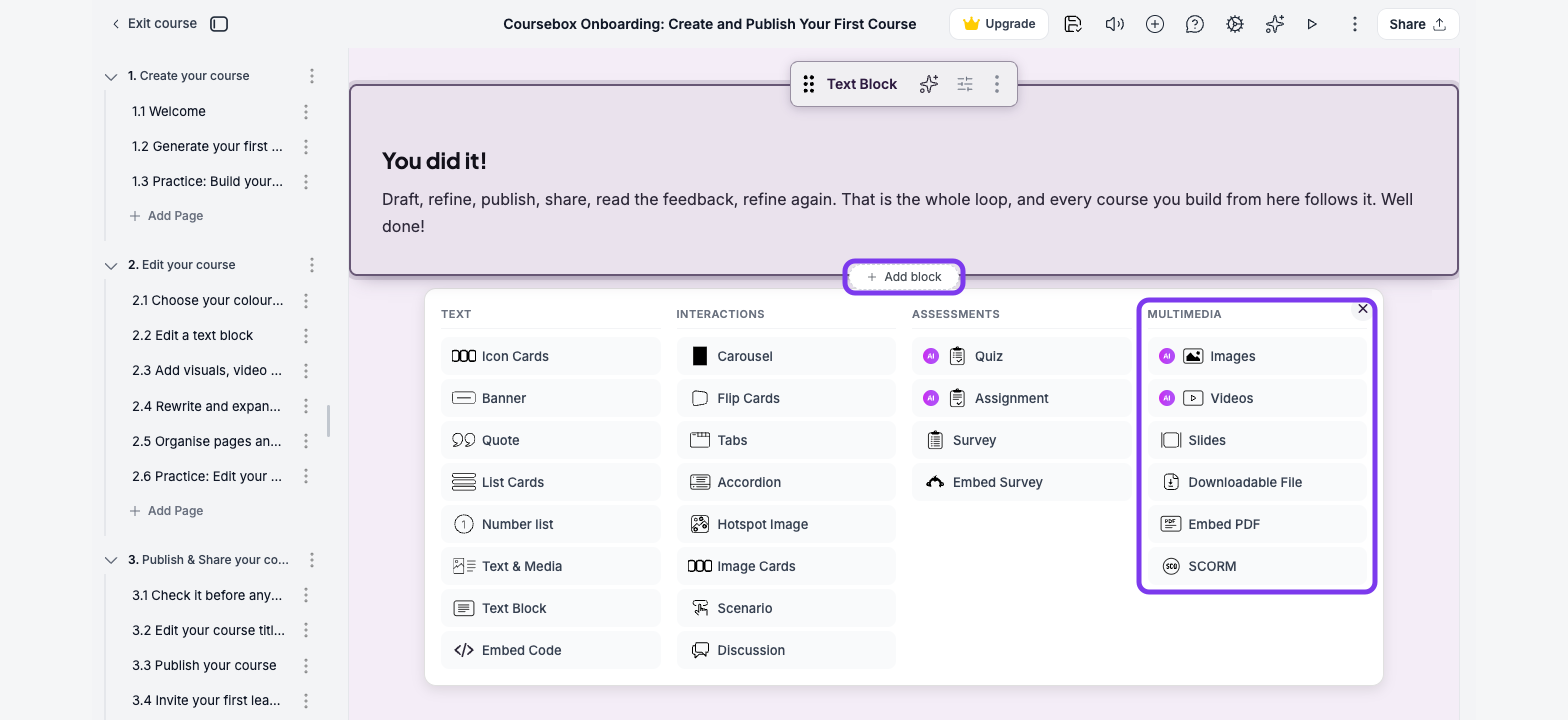Click the 'You did it!' heading text
The height and width of the screenshot is (720, 1568).
(x=434, y=161)
